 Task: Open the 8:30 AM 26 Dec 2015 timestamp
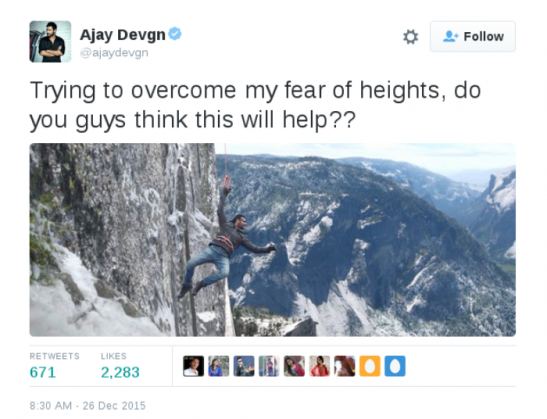[88, 406]
